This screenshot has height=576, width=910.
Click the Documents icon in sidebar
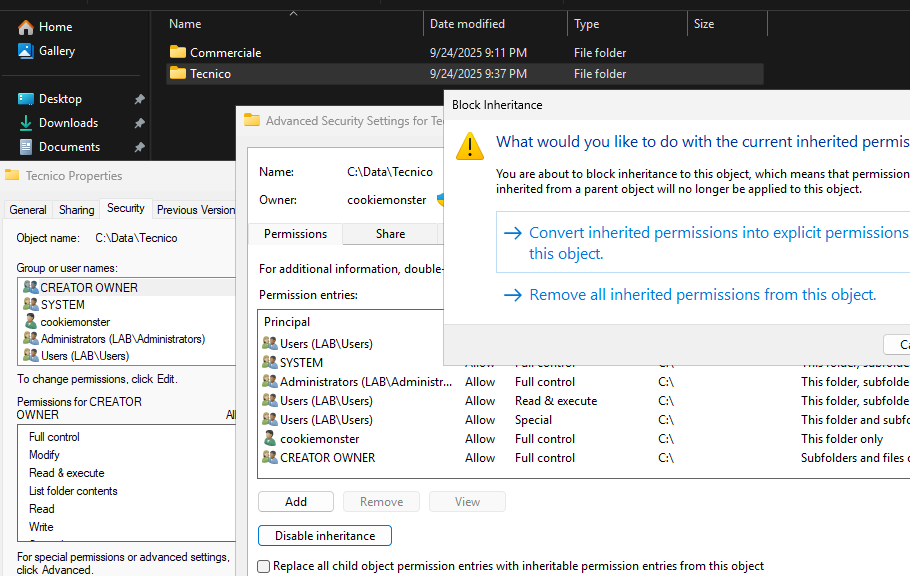click(25, 147)
